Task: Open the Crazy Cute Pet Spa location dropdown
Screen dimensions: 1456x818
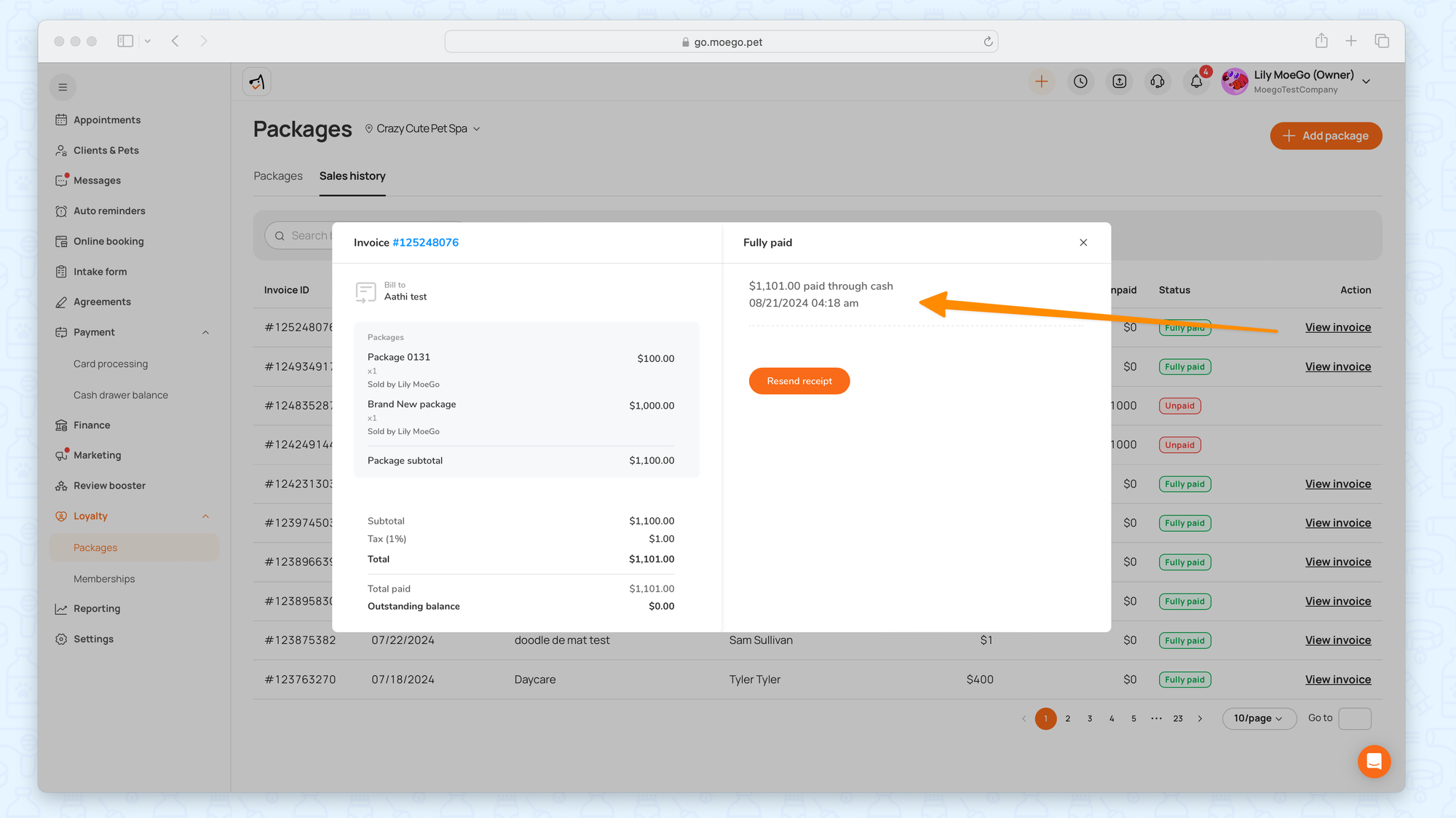Action: 423,129
